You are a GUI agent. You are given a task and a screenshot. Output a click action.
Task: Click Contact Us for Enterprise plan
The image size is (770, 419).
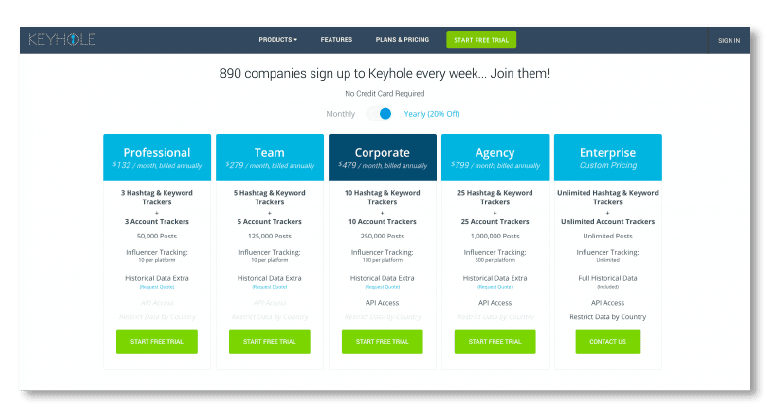point(607,341)
